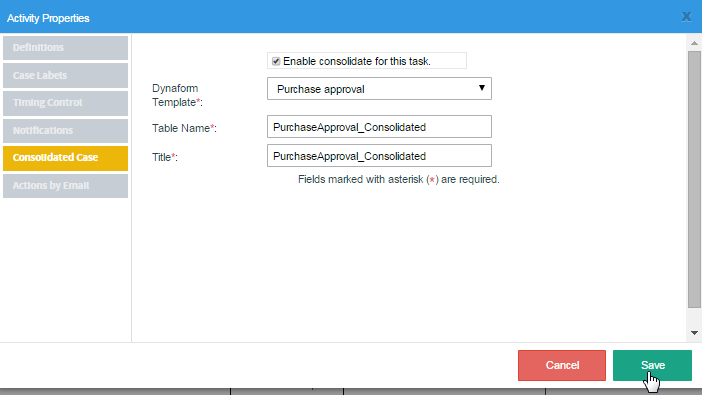This screenshot has height=395, width=702.
Task: Click the Table Name input field
Action: 379,127
